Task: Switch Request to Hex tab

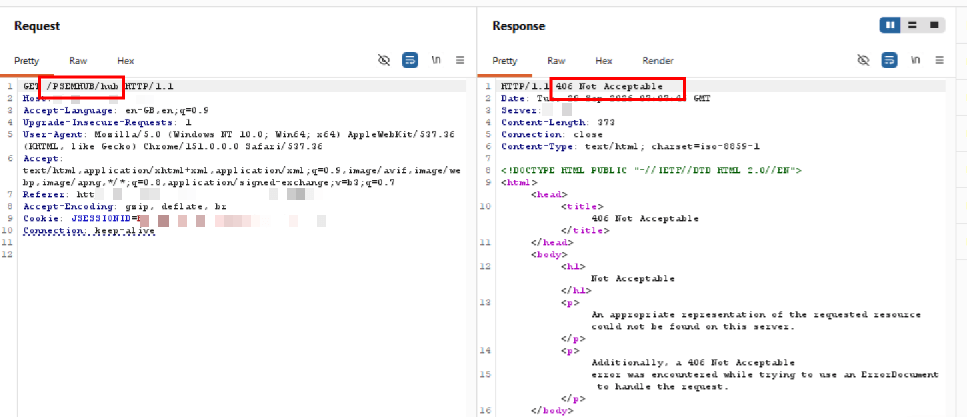Action: click(x=126, y=61)
